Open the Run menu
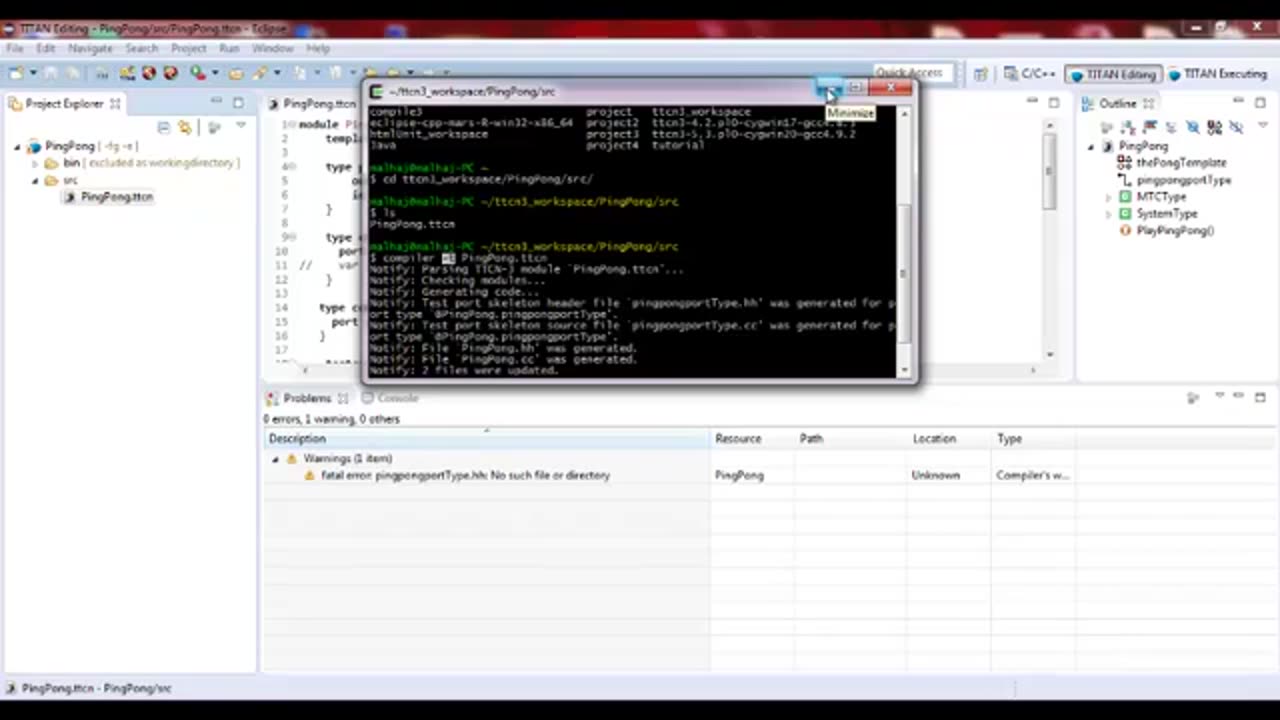Screen dimensions: 1280x720 point(229,48)
